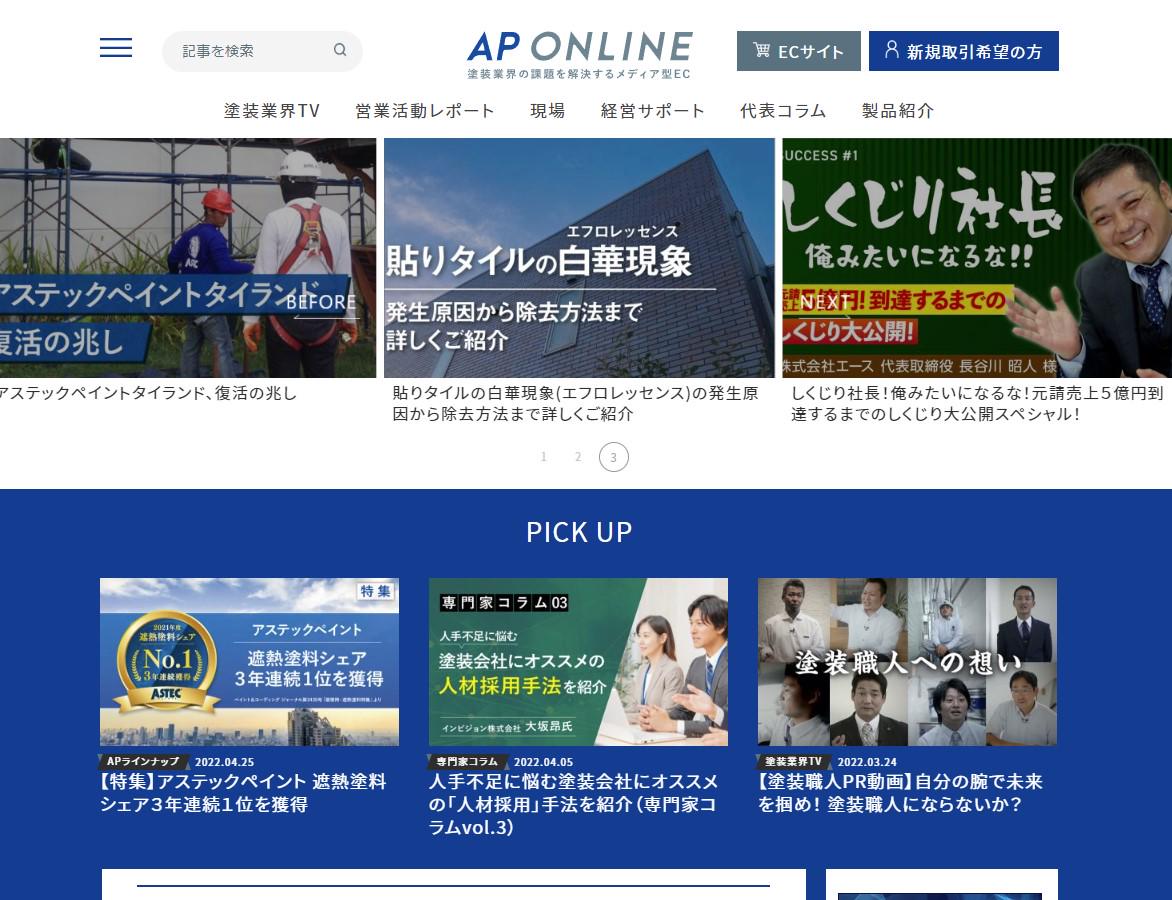Click the AP ONLINE logo

click(579, 53)
